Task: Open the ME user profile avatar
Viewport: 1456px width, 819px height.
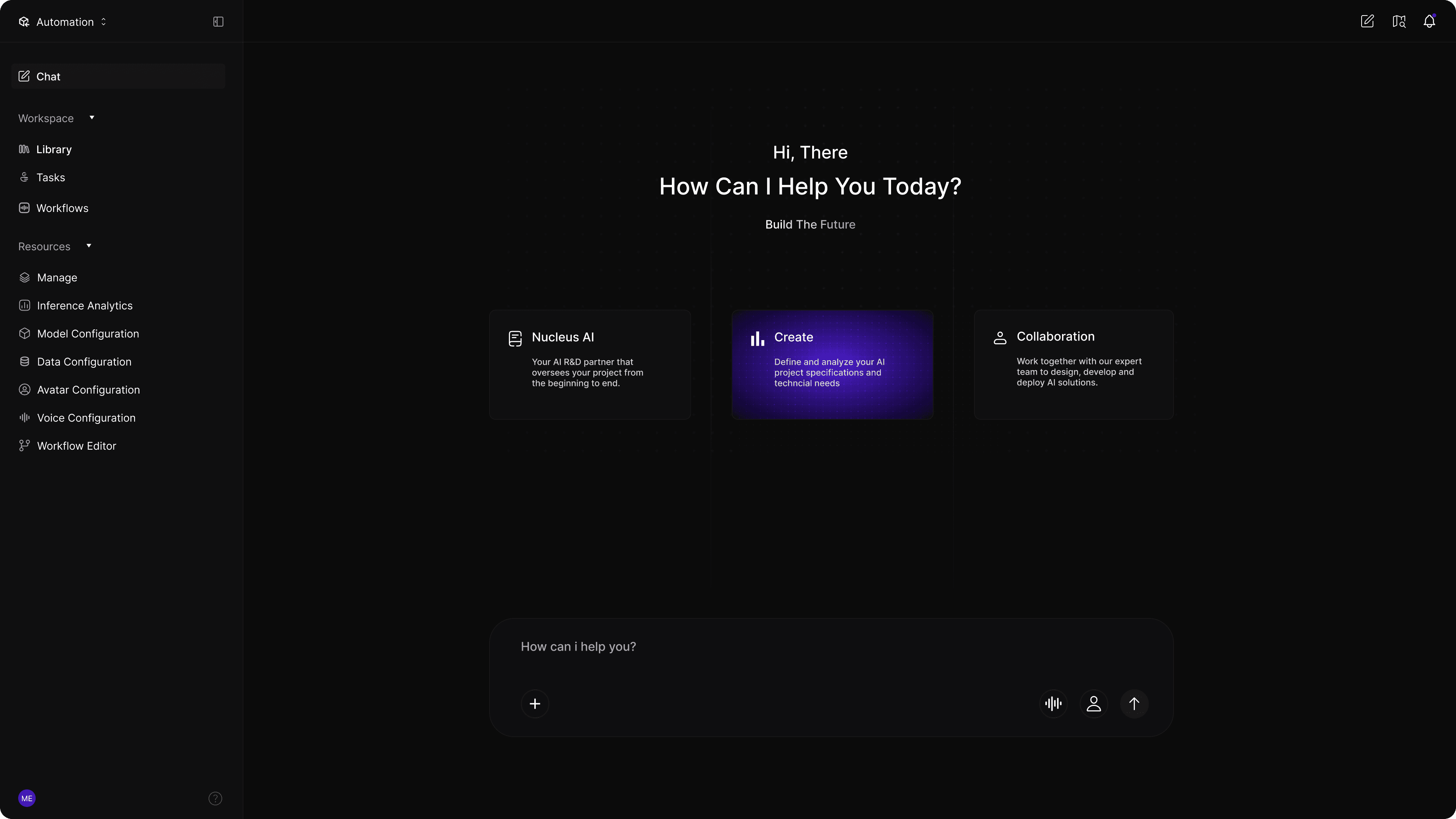Action: tap(27, 798)
